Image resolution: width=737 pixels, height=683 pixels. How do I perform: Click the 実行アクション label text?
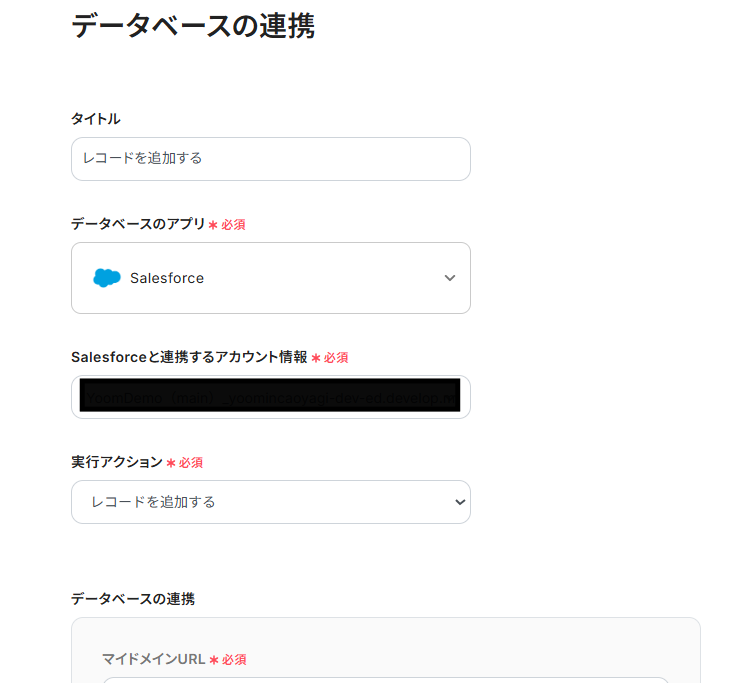(116, 462)
